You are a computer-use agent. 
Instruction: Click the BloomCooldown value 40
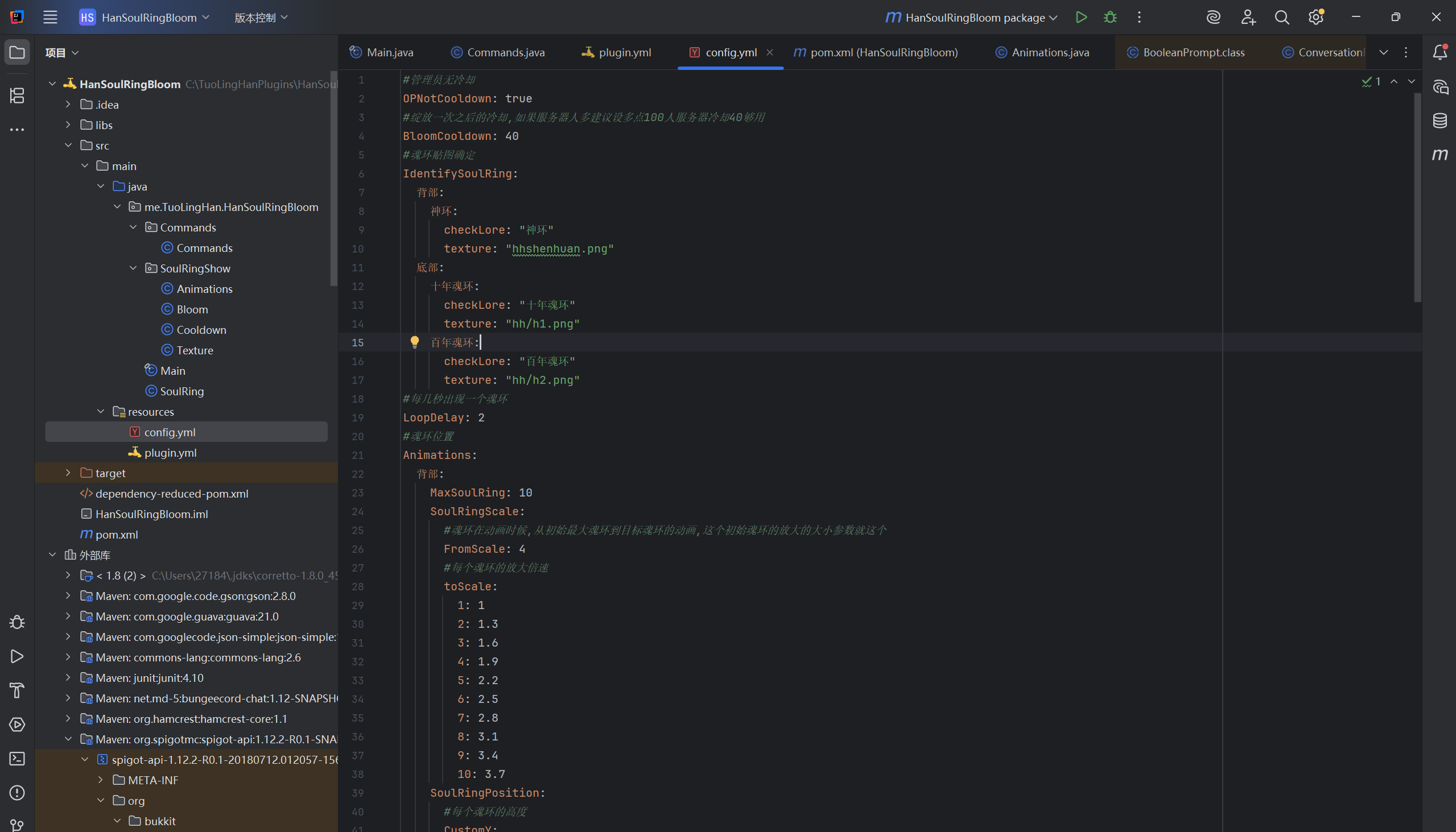coord(512,136)
